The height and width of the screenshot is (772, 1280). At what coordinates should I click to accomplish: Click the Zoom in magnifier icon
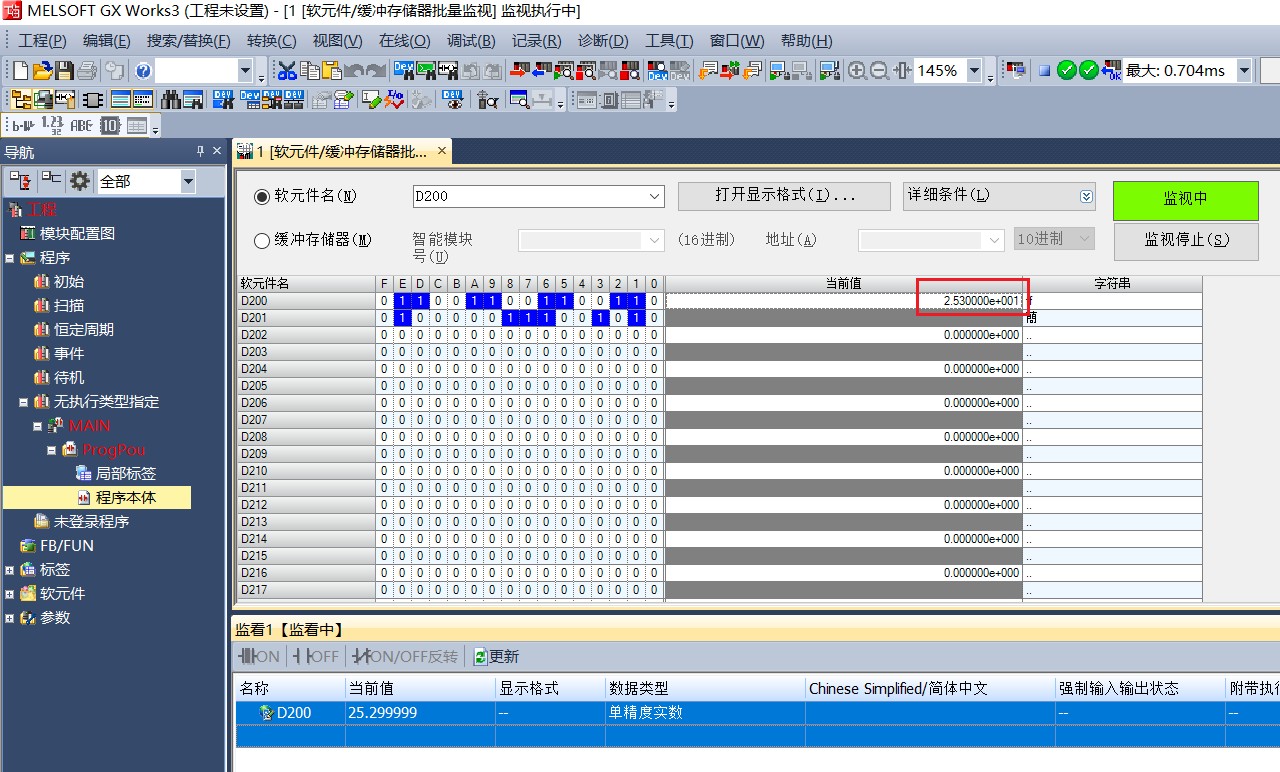[857, 70]
